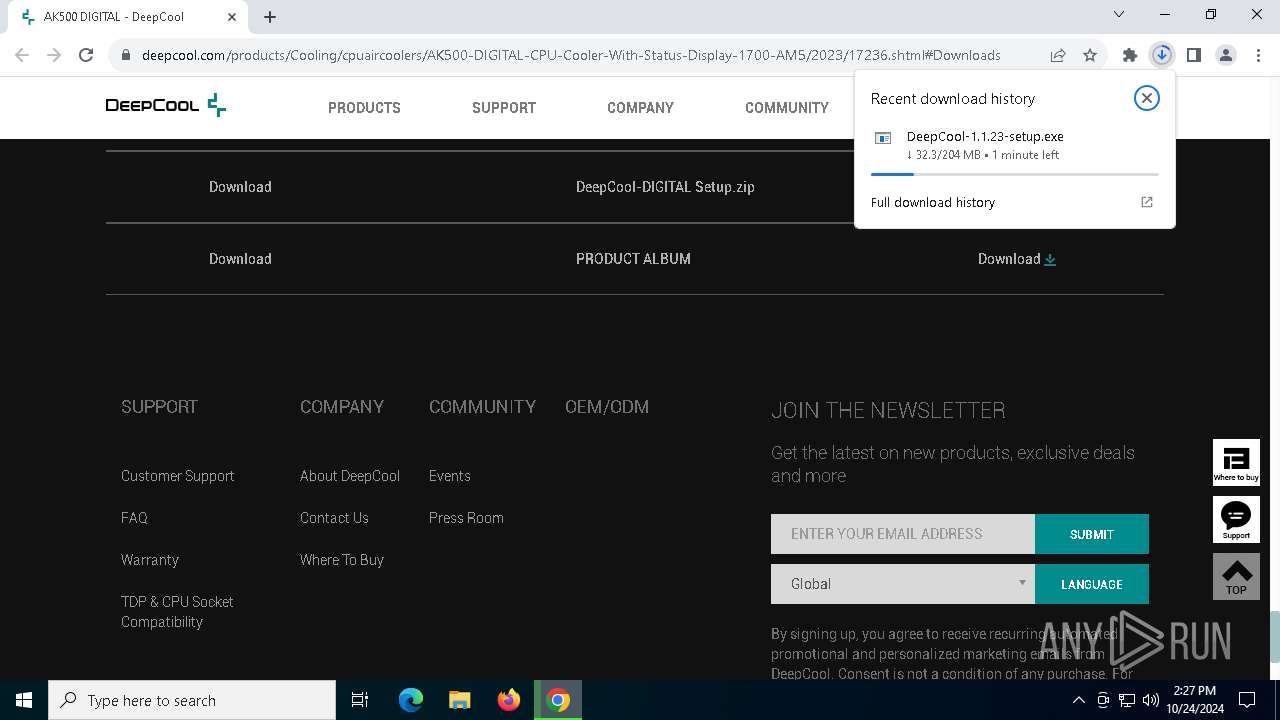Image resolution: width=1280 pixels, height=720 pixels.
Task: Open TDP & CPU Socket Compatibility link
Action: point(177,612)
